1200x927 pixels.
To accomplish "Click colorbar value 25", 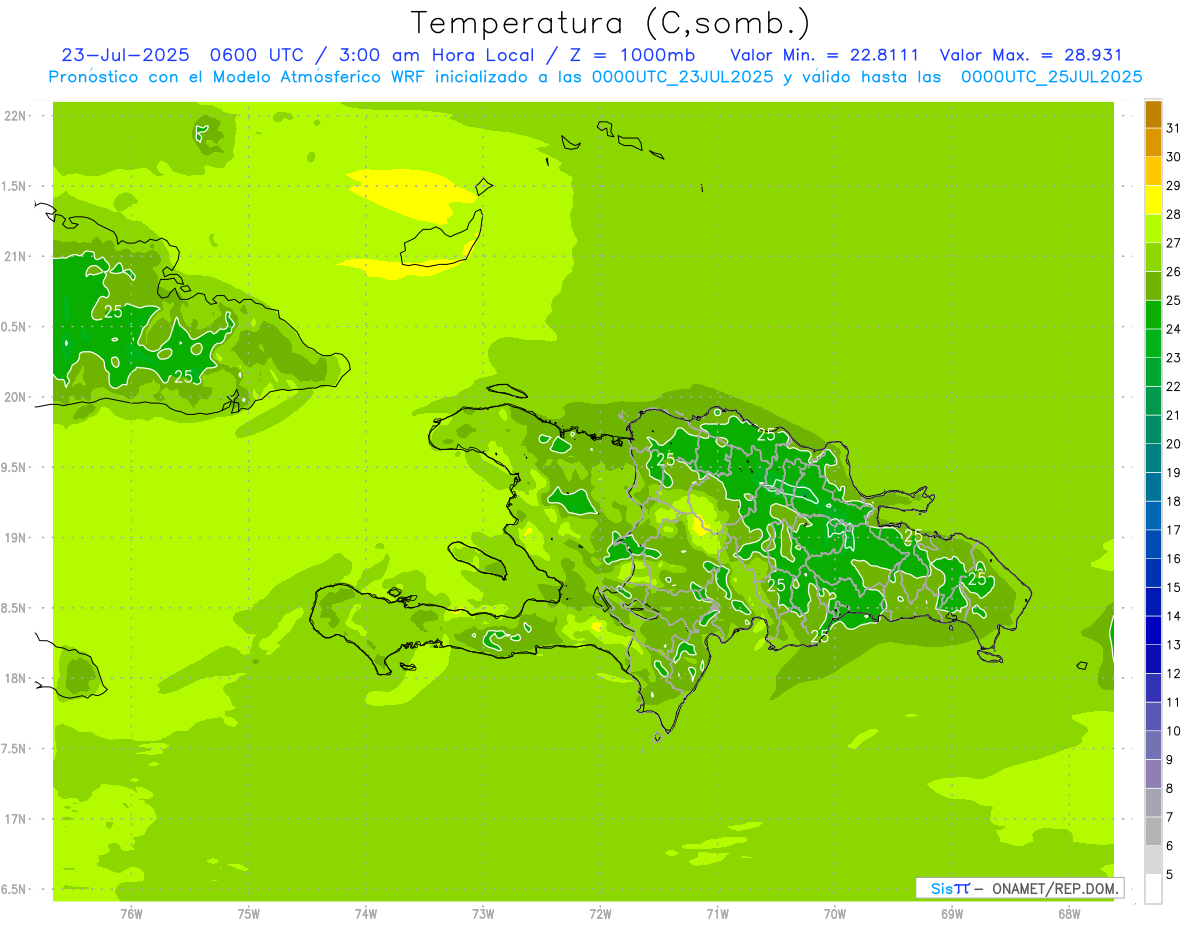I will tap(1173, 300).
